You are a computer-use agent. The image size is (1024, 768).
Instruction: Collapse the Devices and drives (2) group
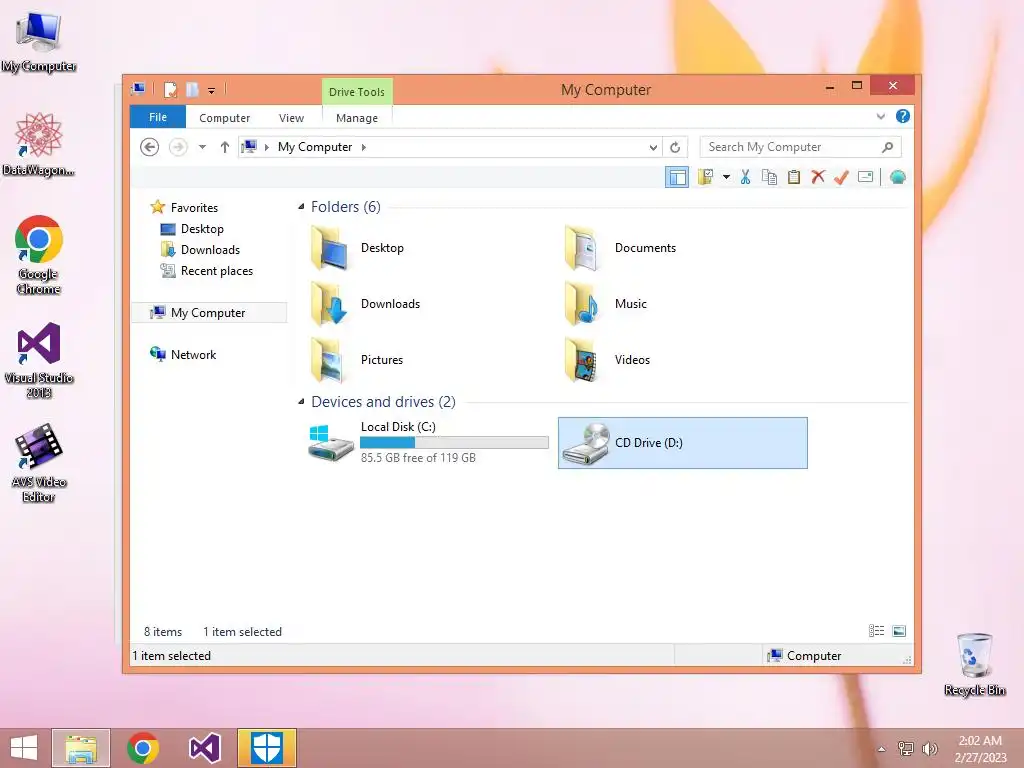301,402
